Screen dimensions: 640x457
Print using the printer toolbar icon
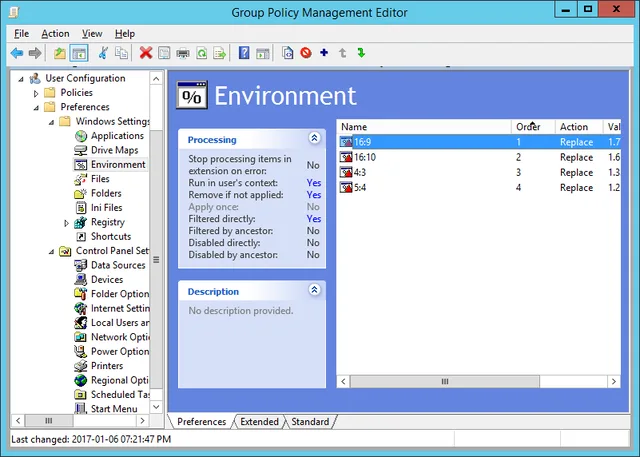(182, 53)
